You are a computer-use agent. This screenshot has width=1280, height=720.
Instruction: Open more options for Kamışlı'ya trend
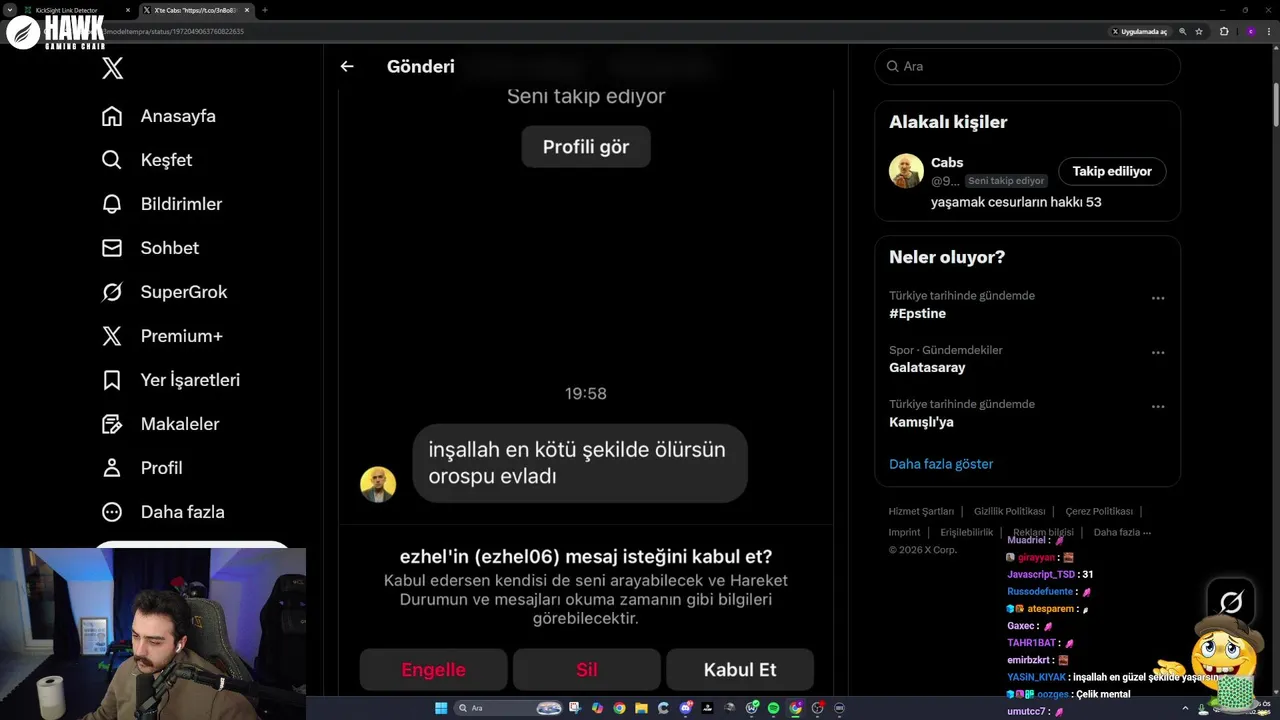pos(1158,406)
